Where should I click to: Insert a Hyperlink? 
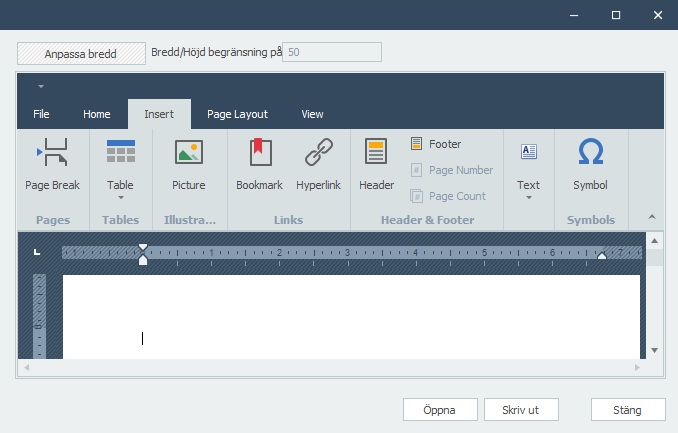(319, 166)
